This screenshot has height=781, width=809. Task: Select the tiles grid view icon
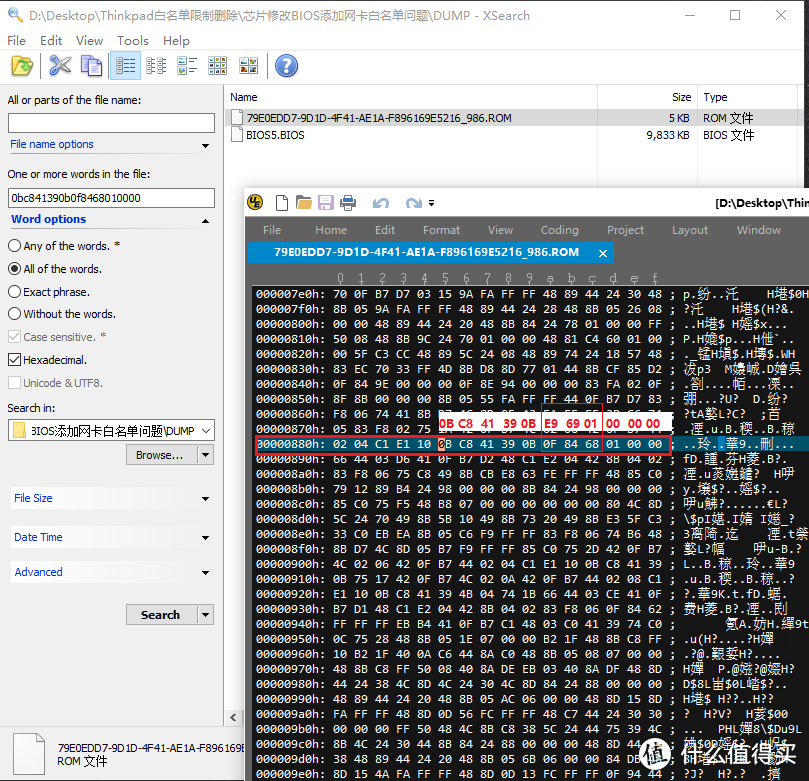[217, 66]
